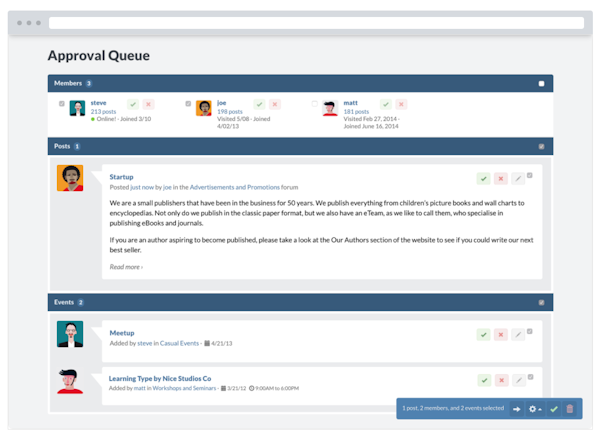This screenshot has width=600, height=432.
Task: Click avatar beside Learning Type event
Action: [70, 381]
